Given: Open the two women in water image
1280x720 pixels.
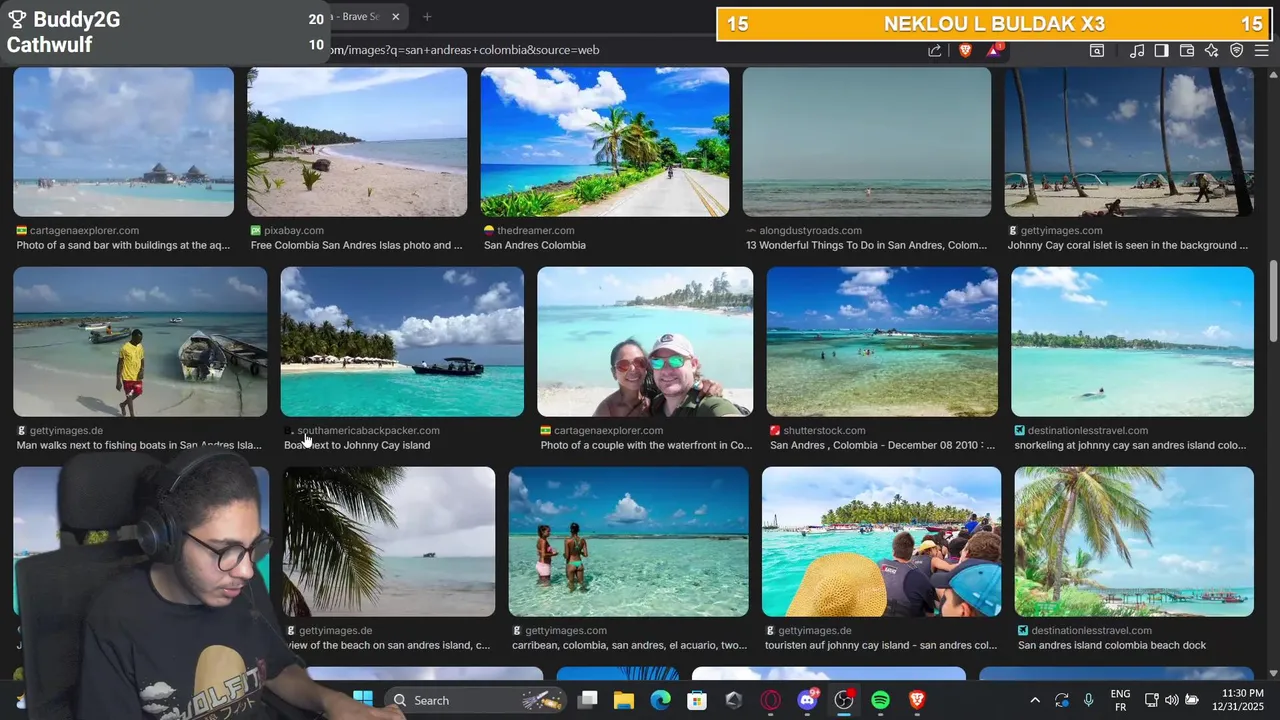Looking at the screenshot, I should tap(628, 542).
